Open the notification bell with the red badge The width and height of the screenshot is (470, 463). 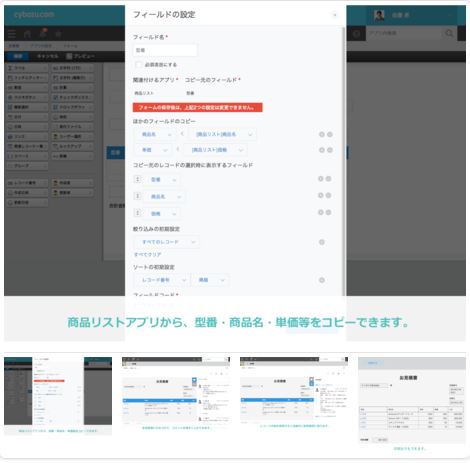[43, 33]
